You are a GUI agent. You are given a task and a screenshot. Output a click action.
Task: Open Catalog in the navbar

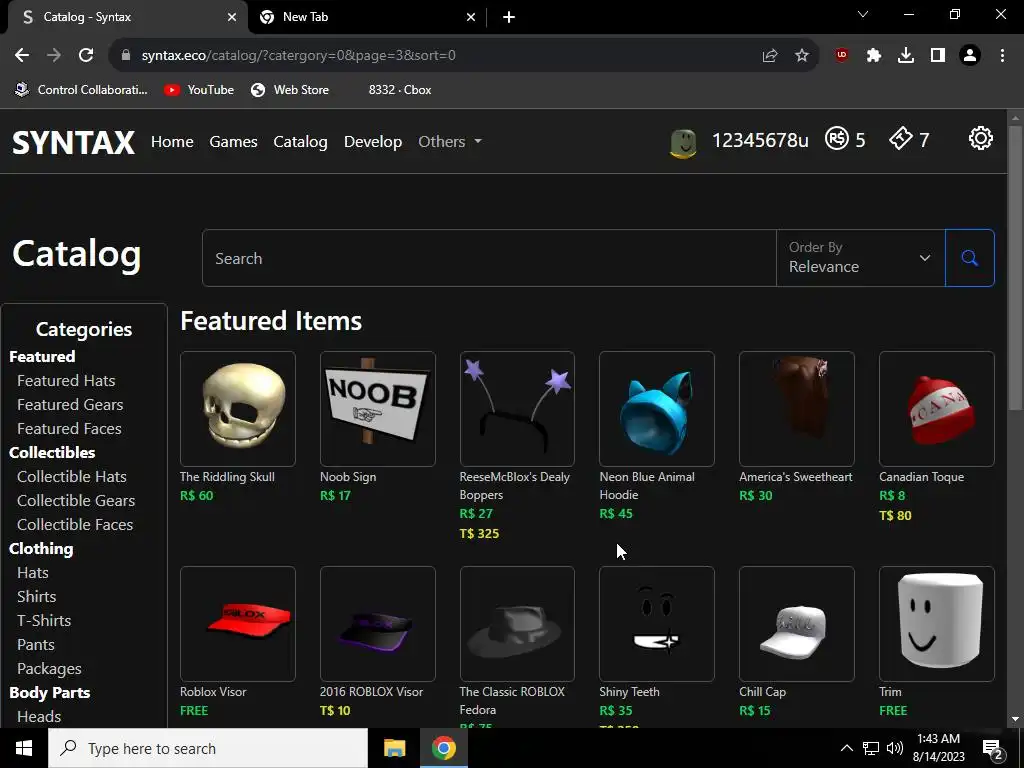click(300, 142)
